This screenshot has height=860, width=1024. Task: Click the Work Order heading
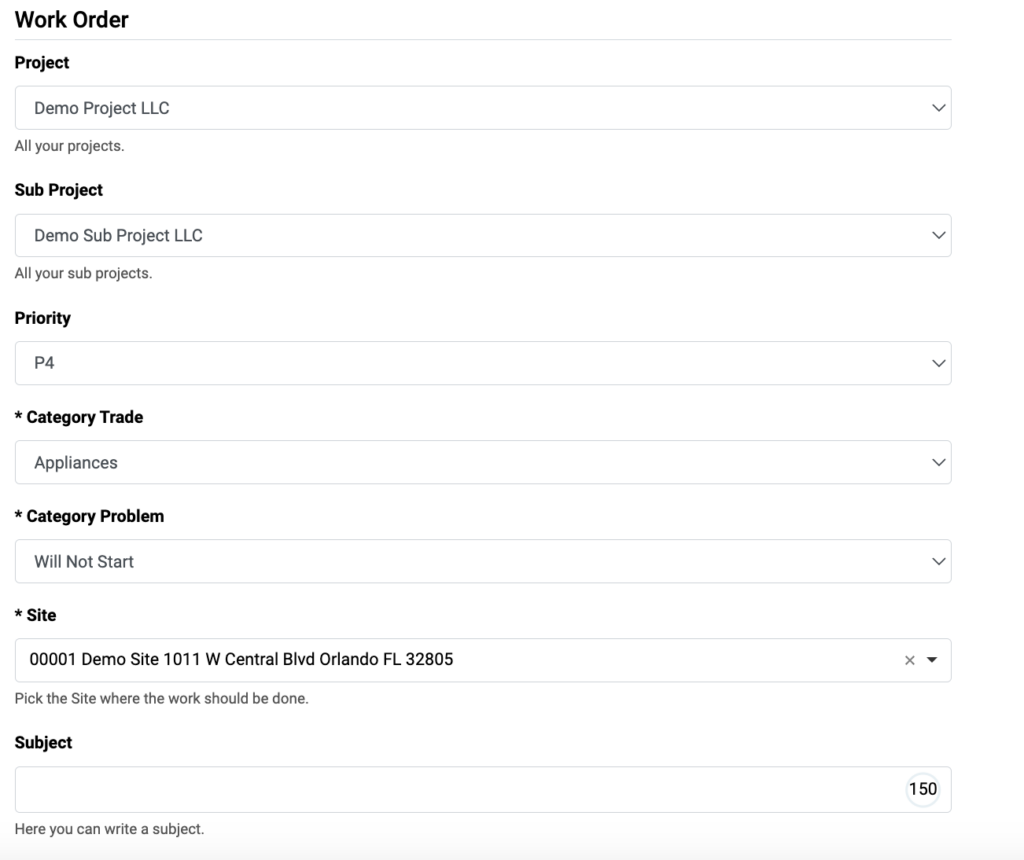(71, 20)
